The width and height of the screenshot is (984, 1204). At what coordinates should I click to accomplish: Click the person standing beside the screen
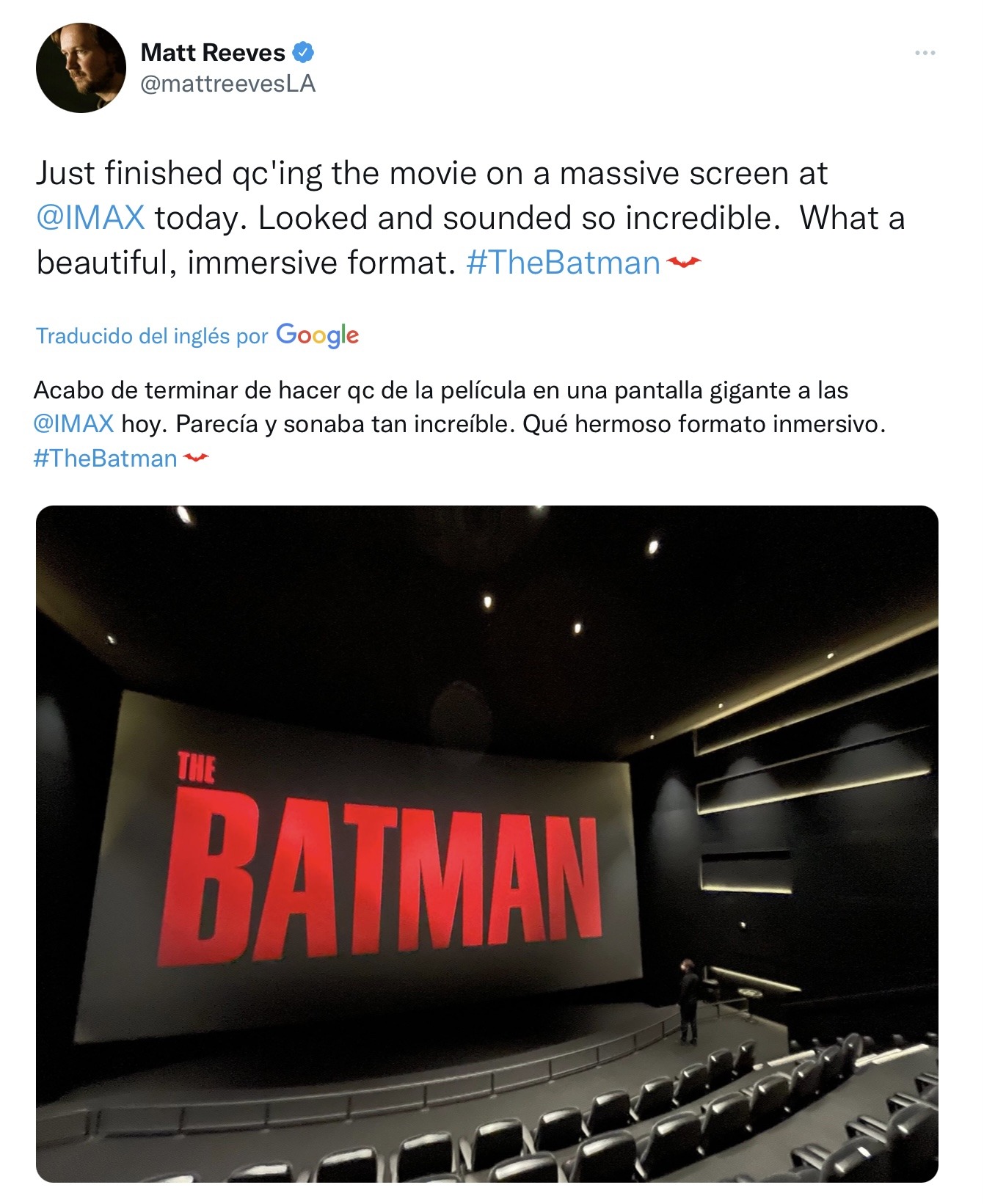(x=688, y=1001)
